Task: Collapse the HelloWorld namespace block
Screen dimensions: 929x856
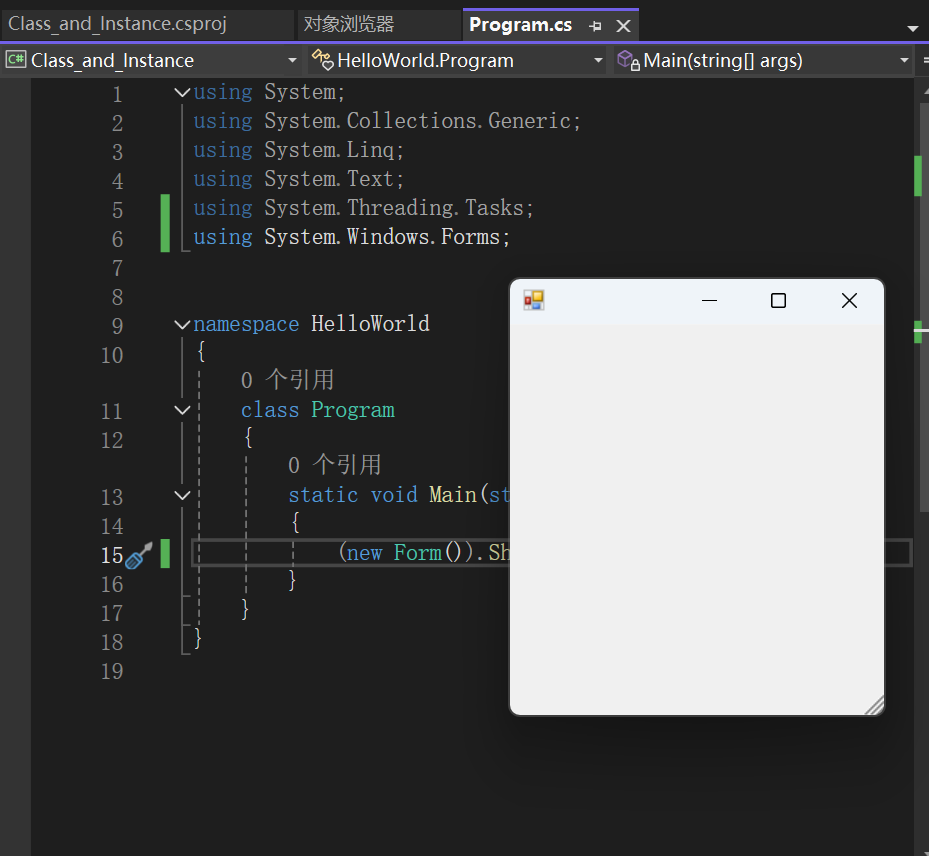Action: click(182, 325)
